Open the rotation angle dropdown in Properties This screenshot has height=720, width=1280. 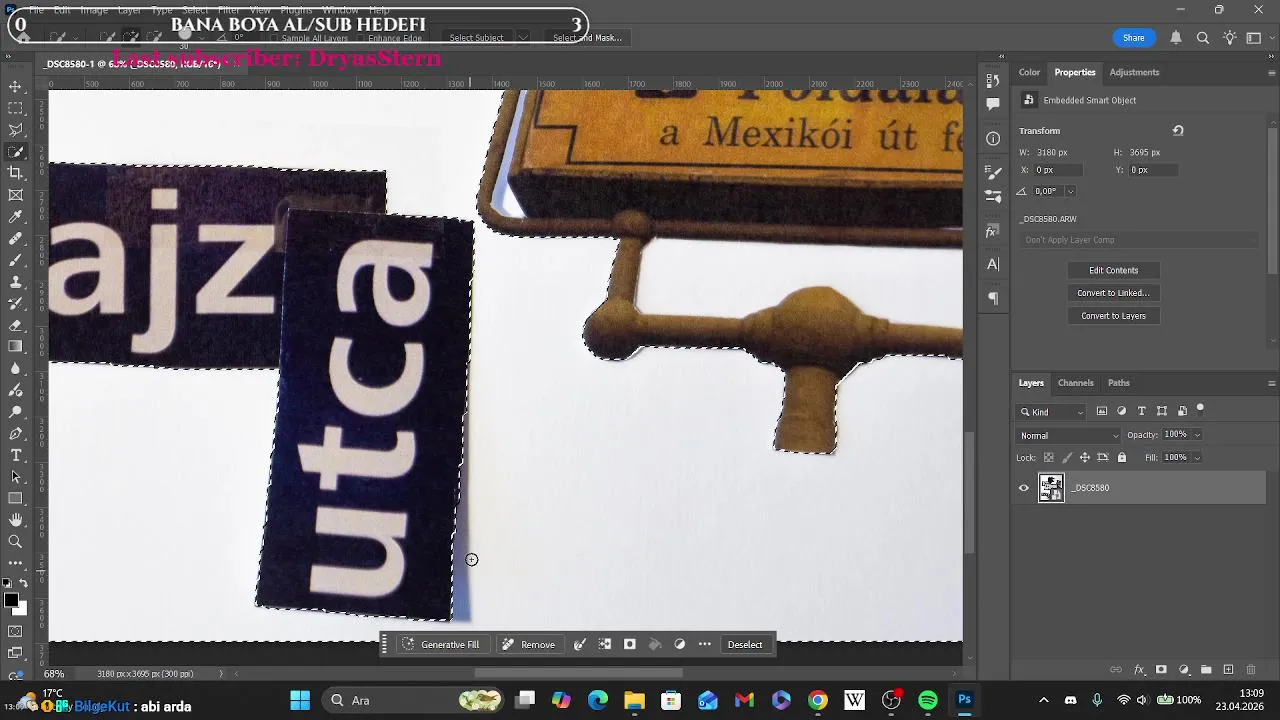tap(1070, 191)
